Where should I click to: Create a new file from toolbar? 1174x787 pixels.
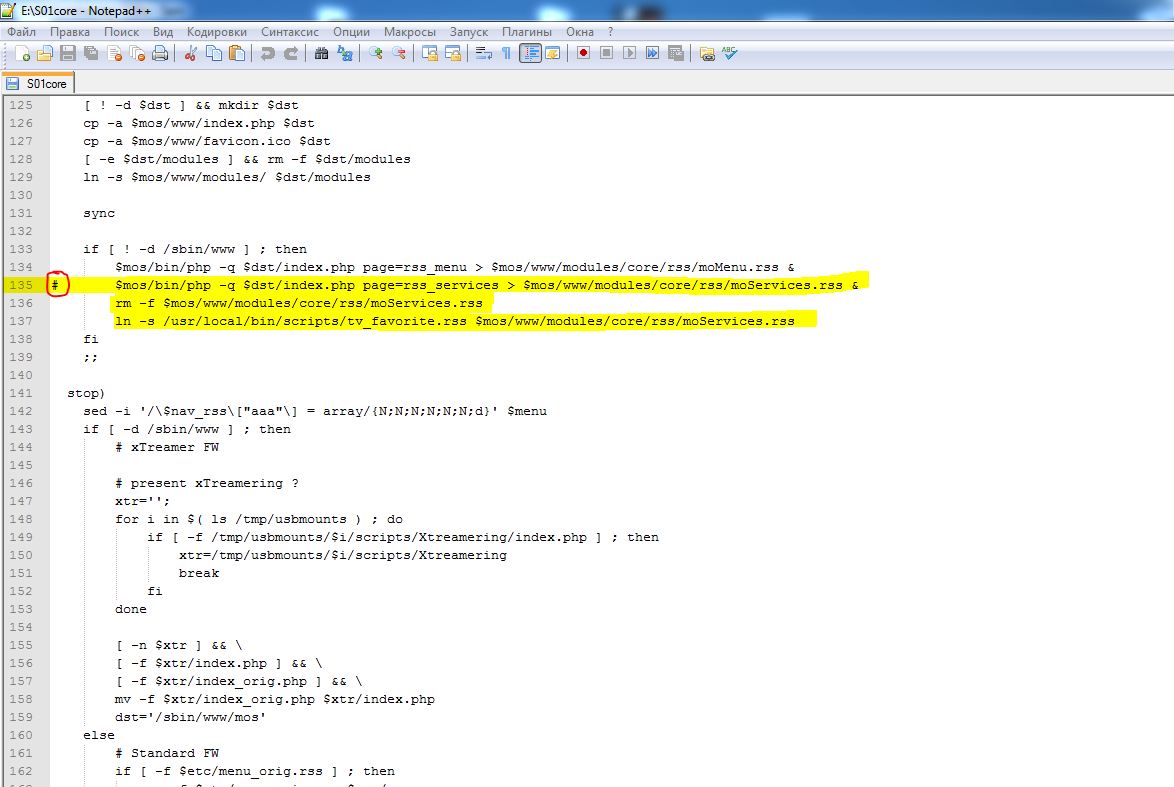click(x=19, y=54)
